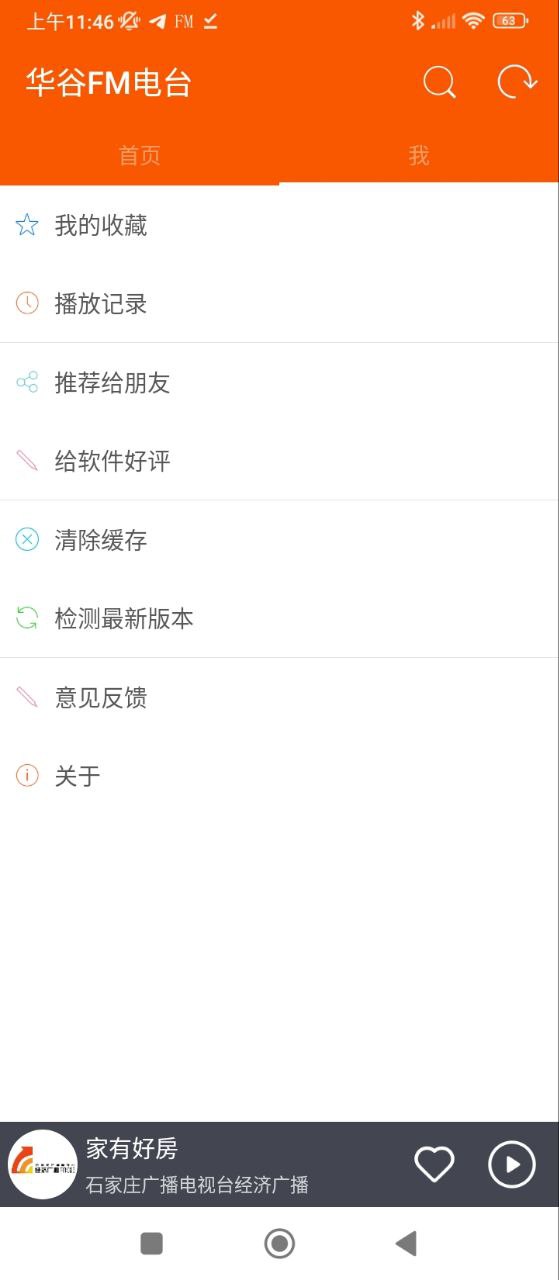Tap the sync icon beside 检测最新版本
Viewport: 559px width, 1280px height.
[x=27, y=618]
